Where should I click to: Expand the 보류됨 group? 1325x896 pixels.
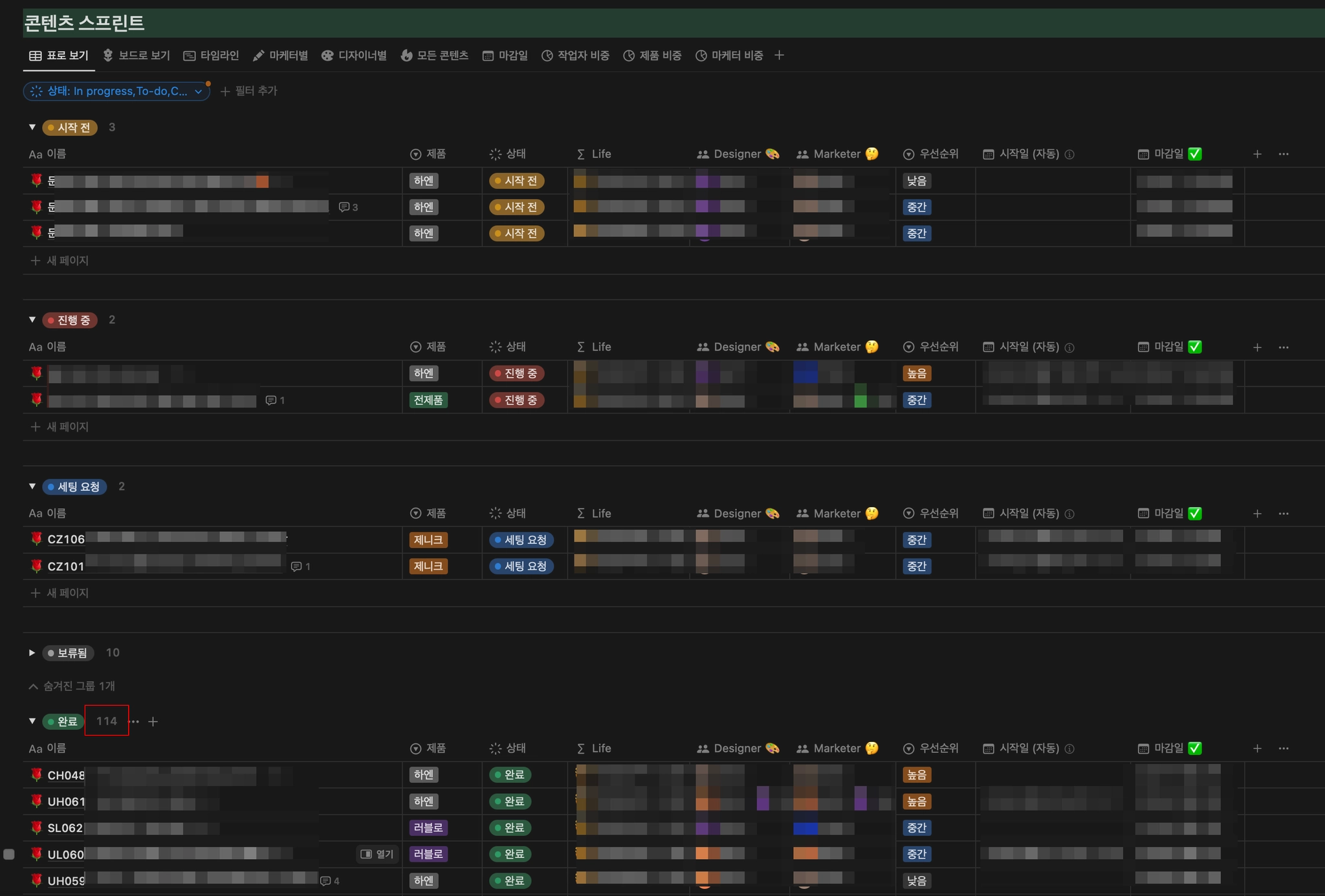coord(32,653)
